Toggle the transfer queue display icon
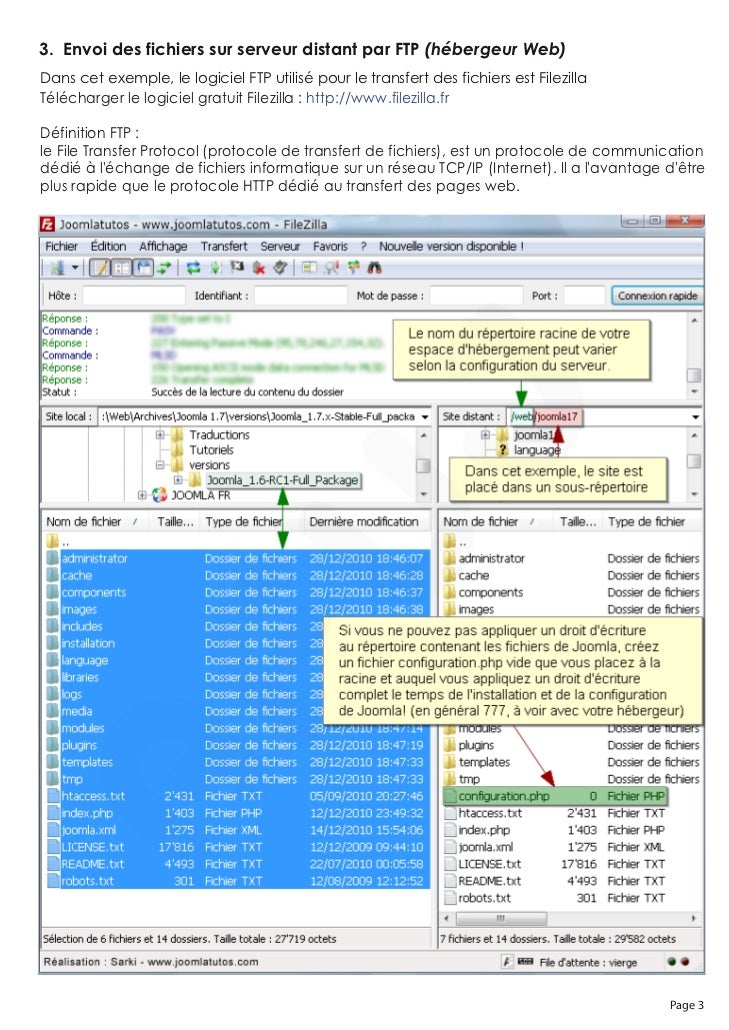 pos(164,267)
